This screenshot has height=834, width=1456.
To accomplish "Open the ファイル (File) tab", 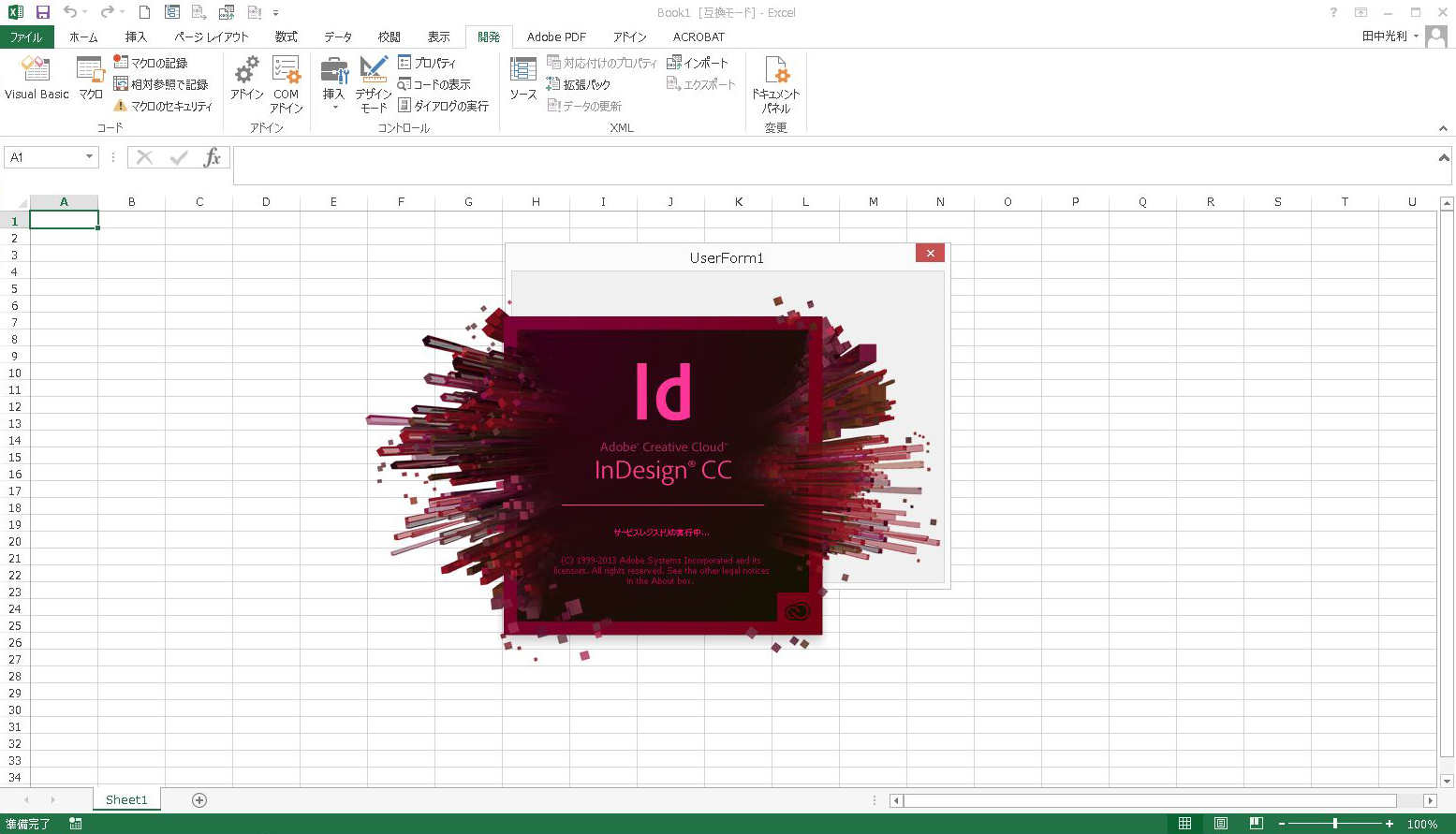I will pos(26,37).
